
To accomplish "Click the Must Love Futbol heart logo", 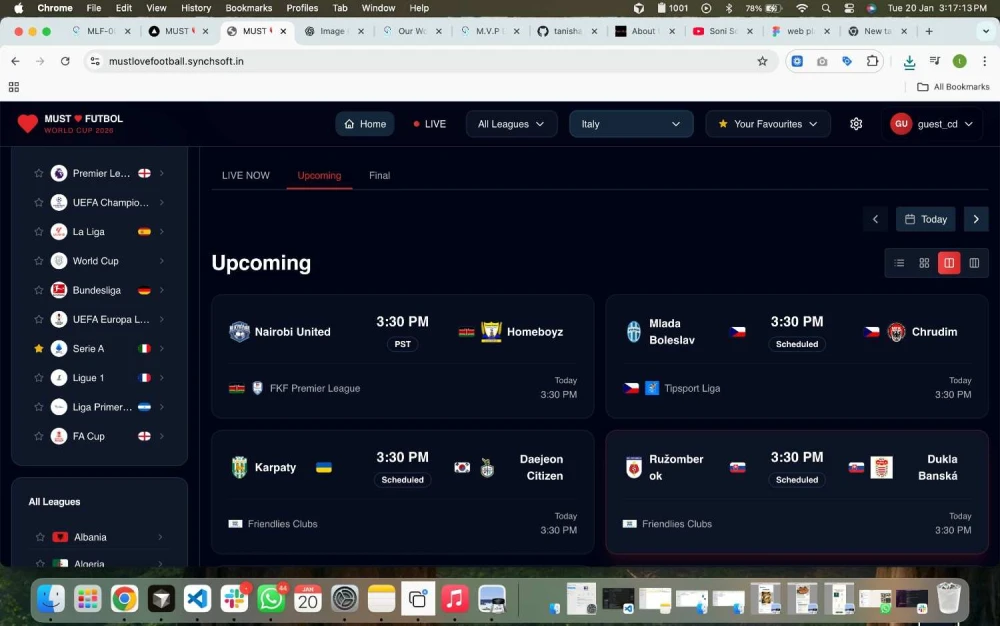I will point(27,124).
